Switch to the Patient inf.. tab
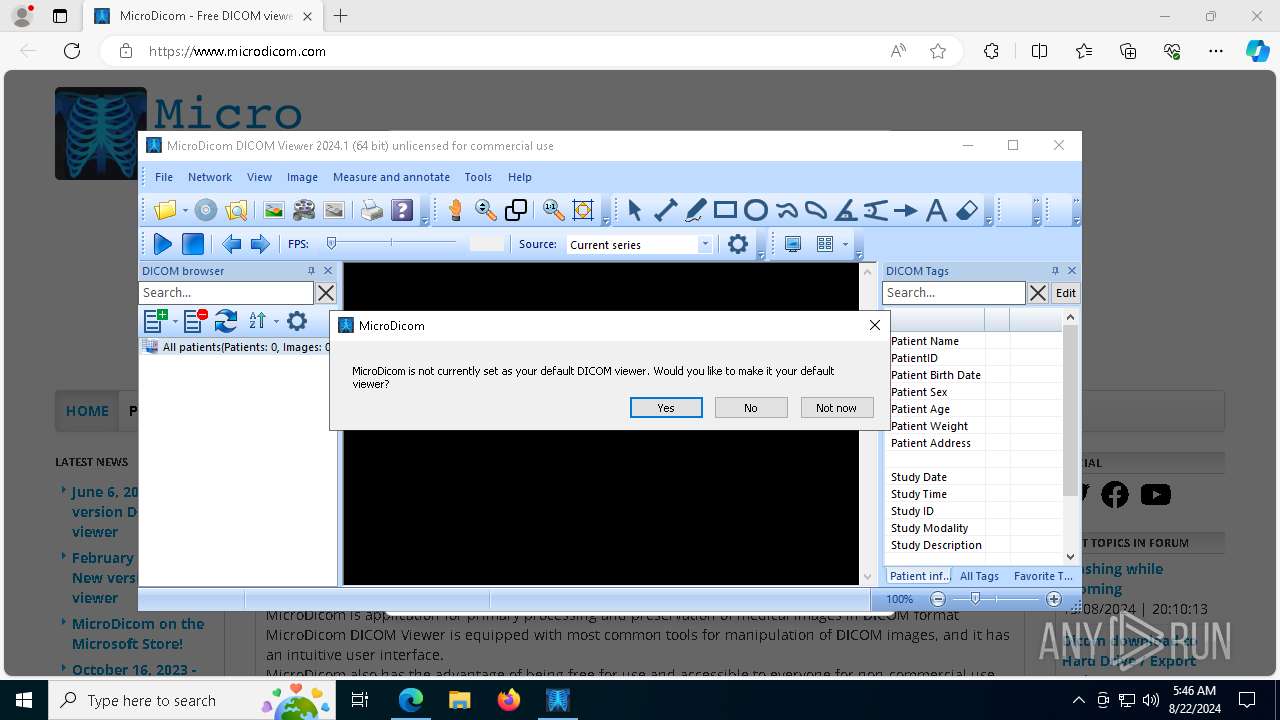Viewport: 1280px width, 720px height. pyautogui.click(x=920, y=576)
